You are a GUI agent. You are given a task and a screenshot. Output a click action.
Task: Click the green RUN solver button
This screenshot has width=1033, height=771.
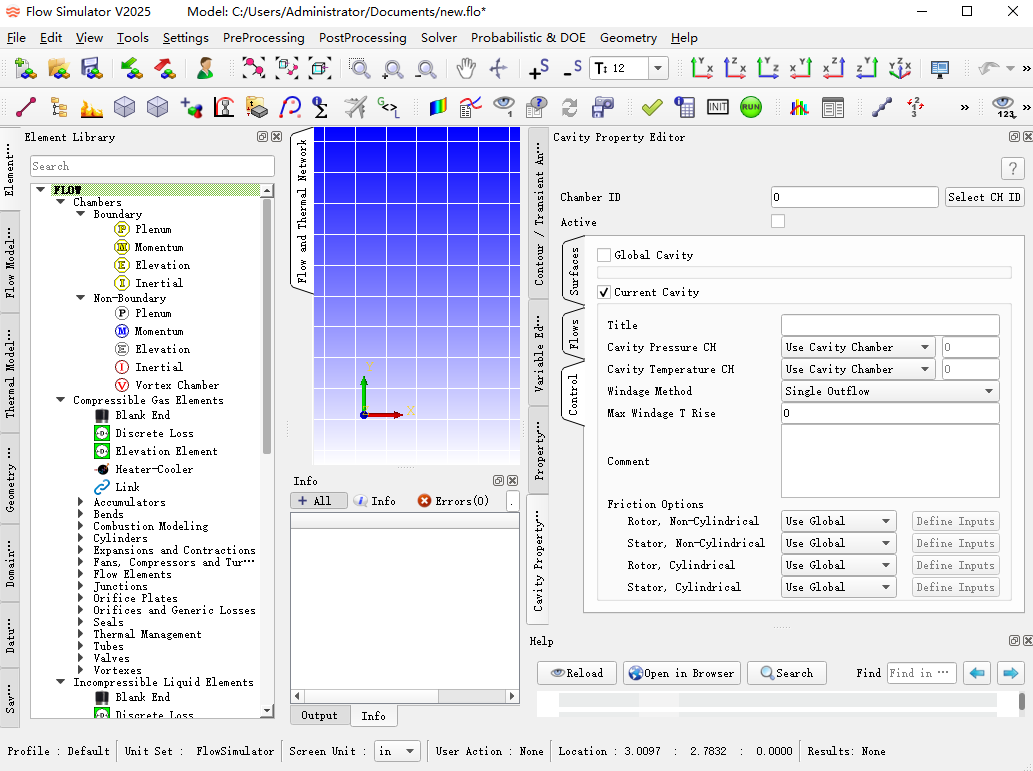tap(750, 107)
